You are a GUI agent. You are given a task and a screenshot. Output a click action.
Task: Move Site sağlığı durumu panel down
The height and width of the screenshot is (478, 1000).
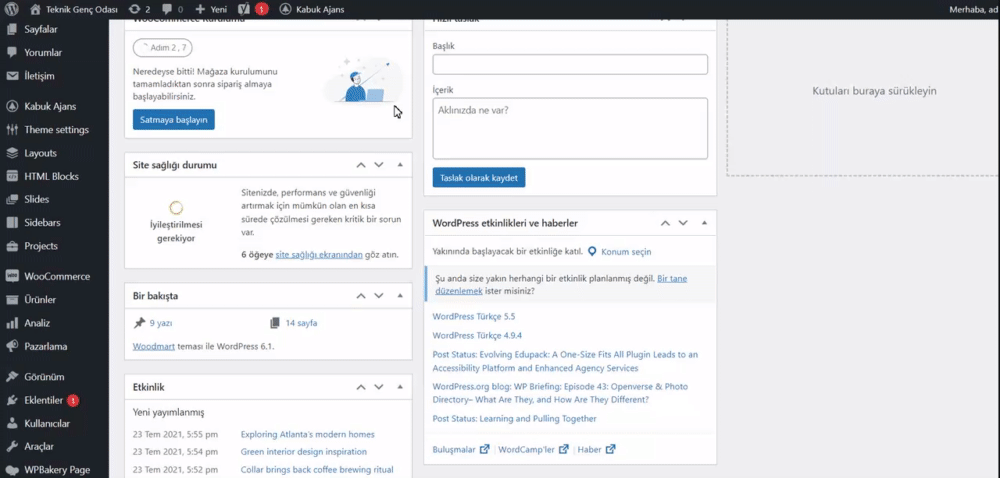tap(379, 165)
